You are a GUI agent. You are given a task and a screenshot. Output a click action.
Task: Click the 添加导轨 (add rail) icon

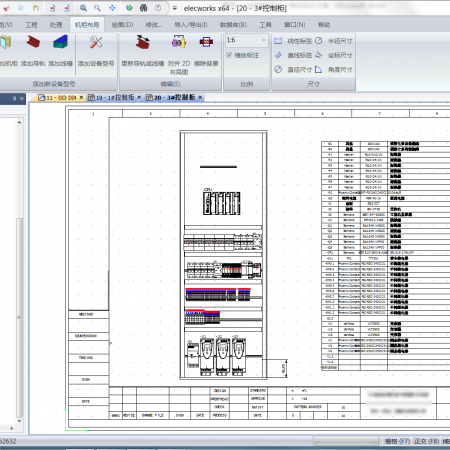33,43
